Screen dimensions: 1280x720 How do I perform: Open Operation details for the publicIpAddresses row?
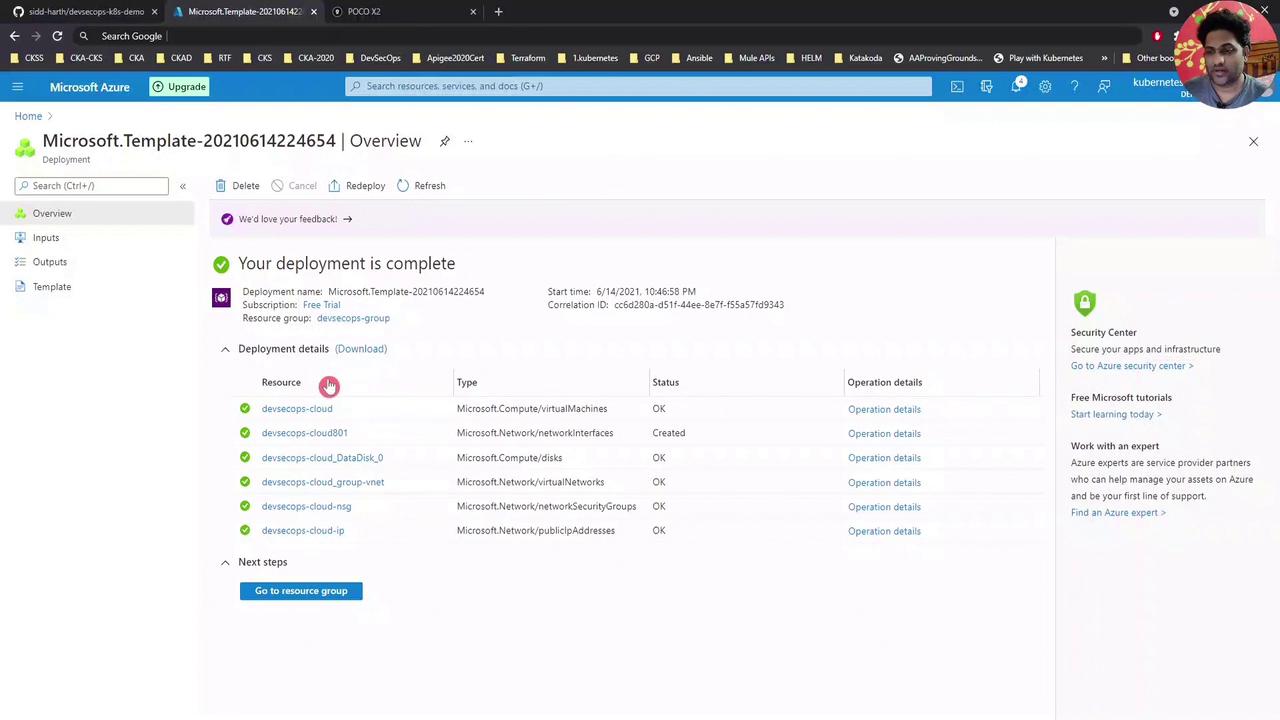pyautogui.click(x=884, y=531)
